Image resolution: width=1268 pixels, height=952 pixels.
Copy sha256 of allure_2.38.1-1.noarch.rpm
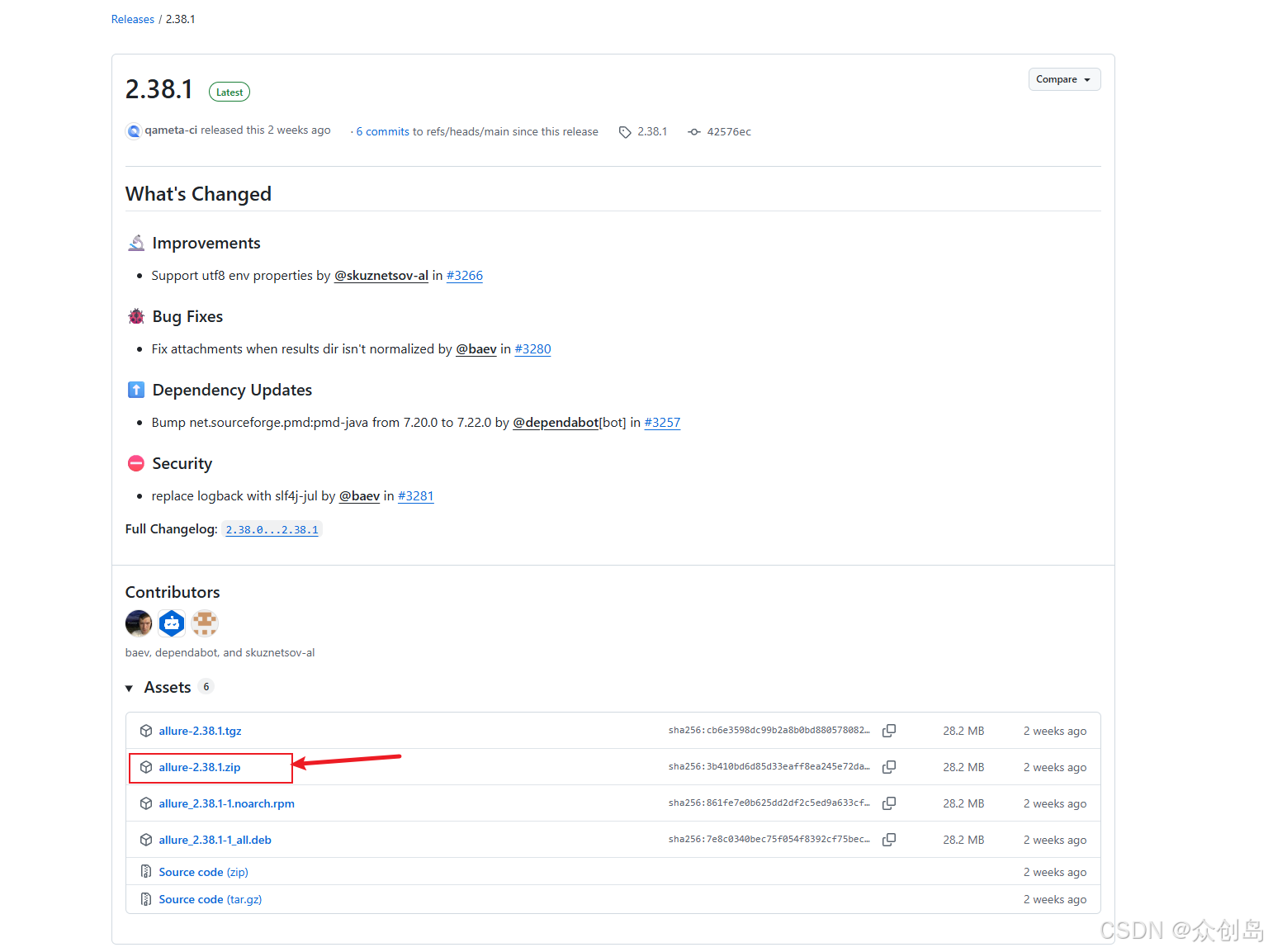point(889,803)
